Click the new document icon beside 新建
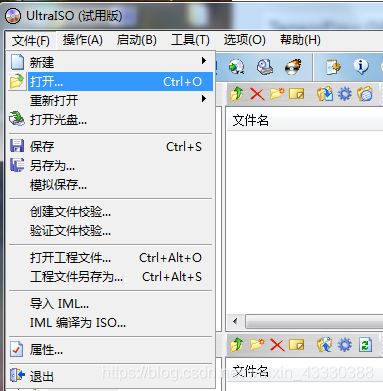Image resolution: width=383 pixels, height=391 pixels. click(x=17, y=62)
